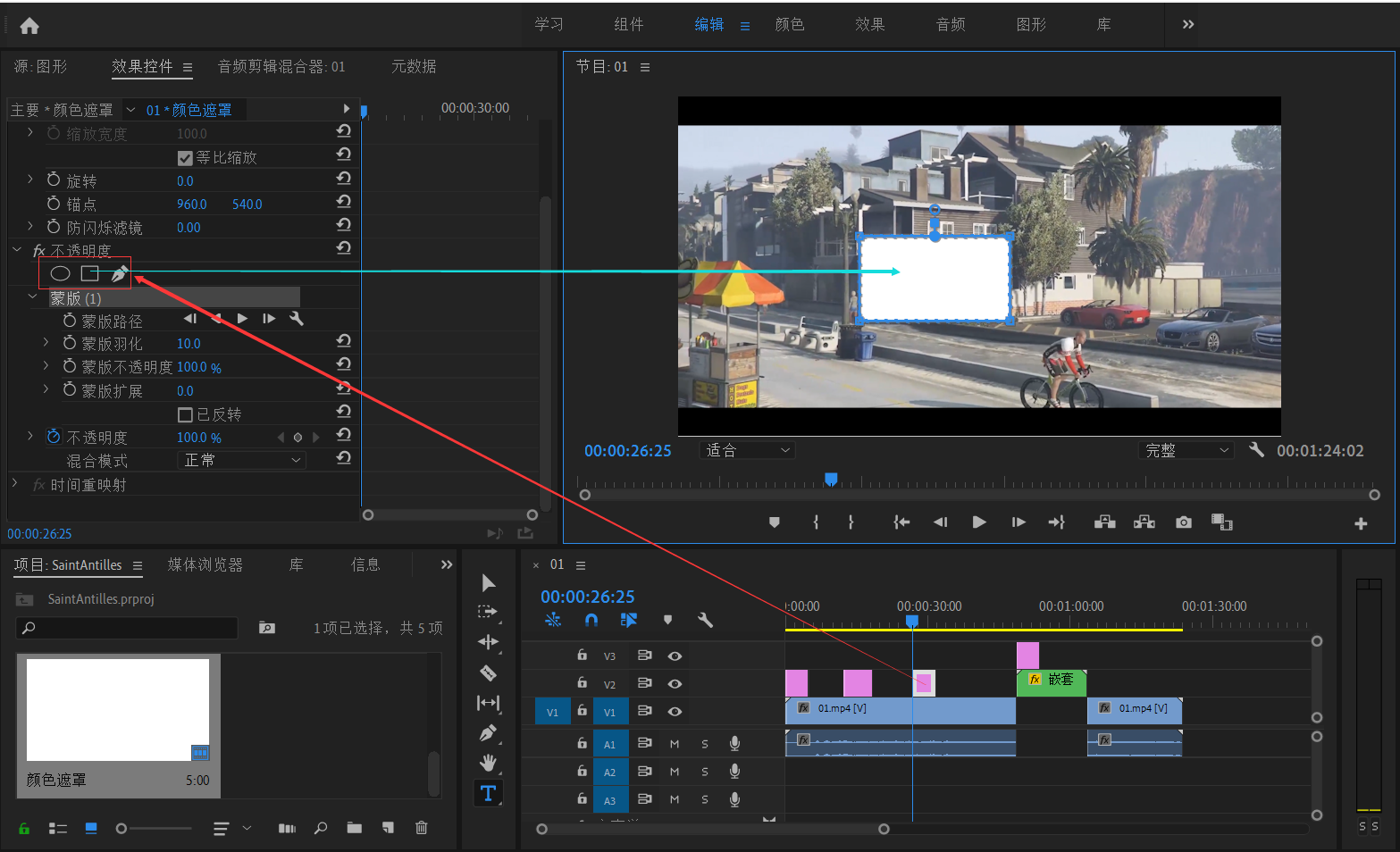Select the Type tool in tools panel
The width and height of the screenshot is (1400, 852).
click(x=488, y=793)
